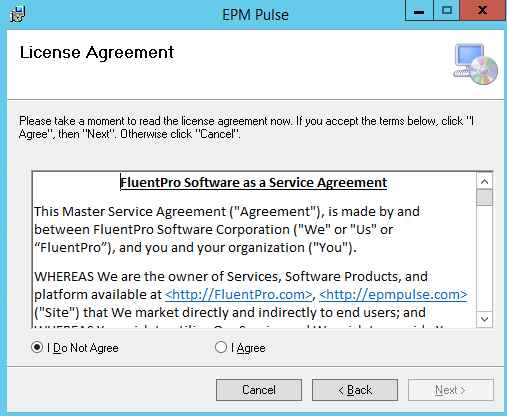Click the computer and CD setup icon

[475, 64]
